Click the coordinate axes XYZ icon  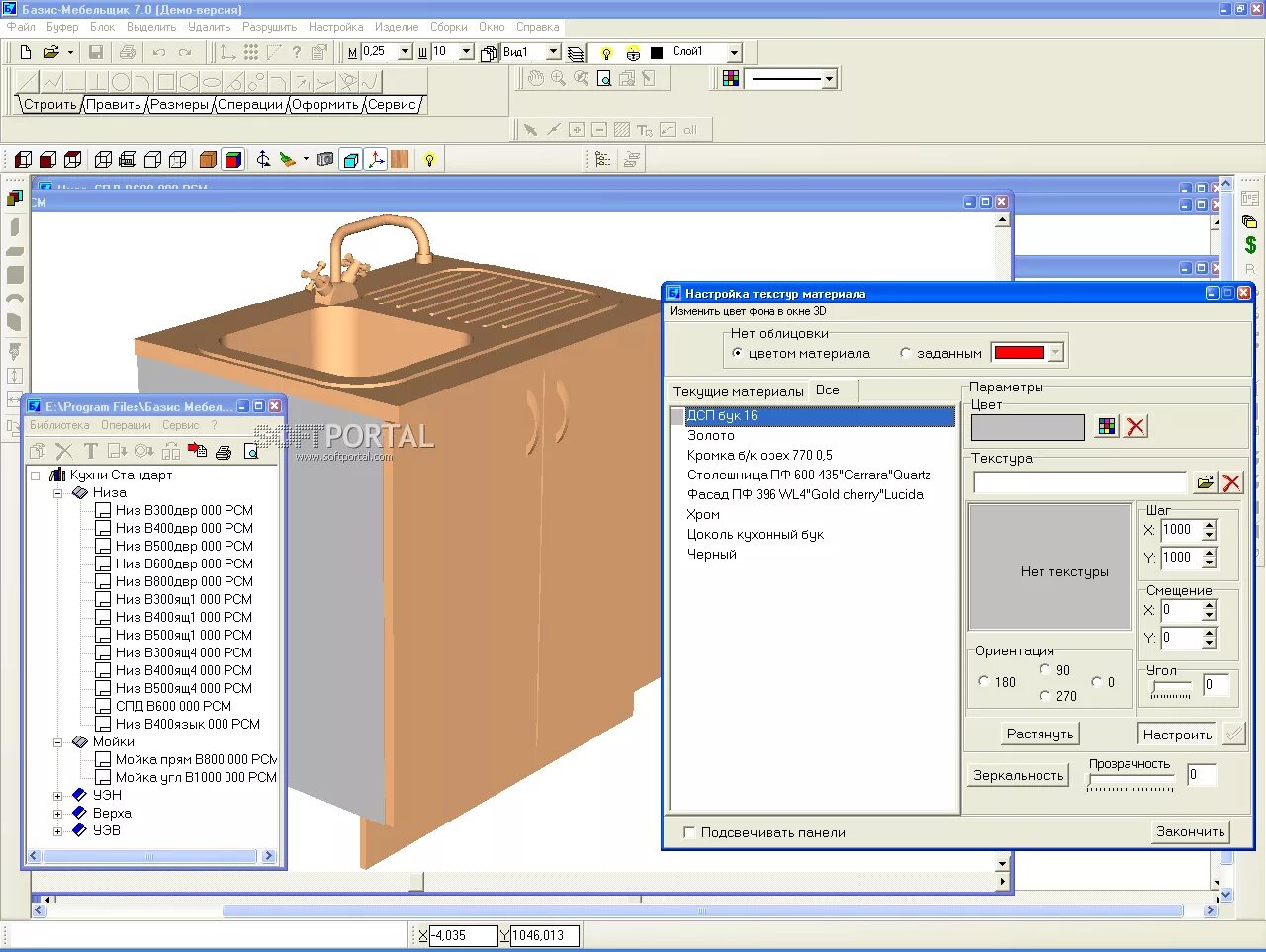coord(376,160)
